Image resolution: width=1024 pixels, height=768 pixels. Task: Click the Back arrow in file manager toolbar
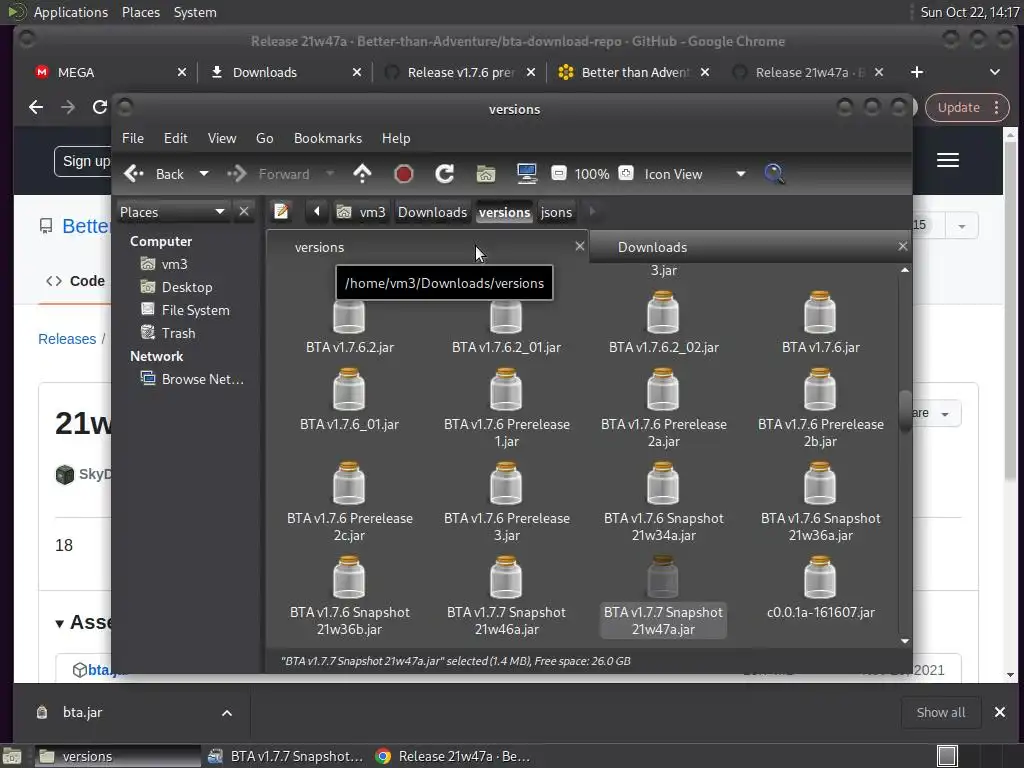134,174
